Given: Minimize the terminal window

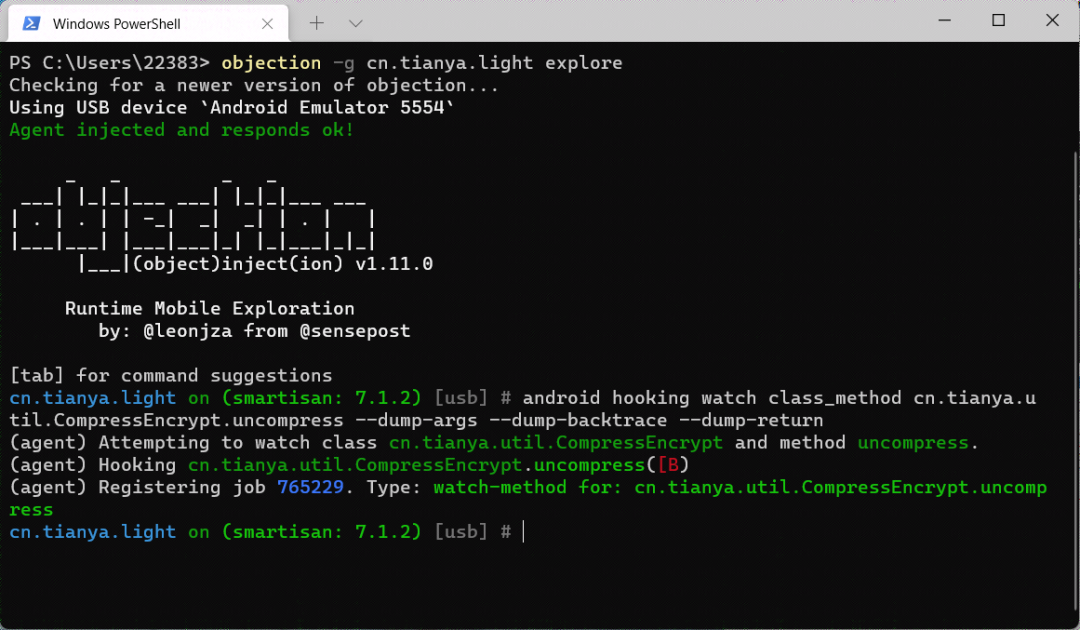Looking at the screenshot, I should (944, 21).
